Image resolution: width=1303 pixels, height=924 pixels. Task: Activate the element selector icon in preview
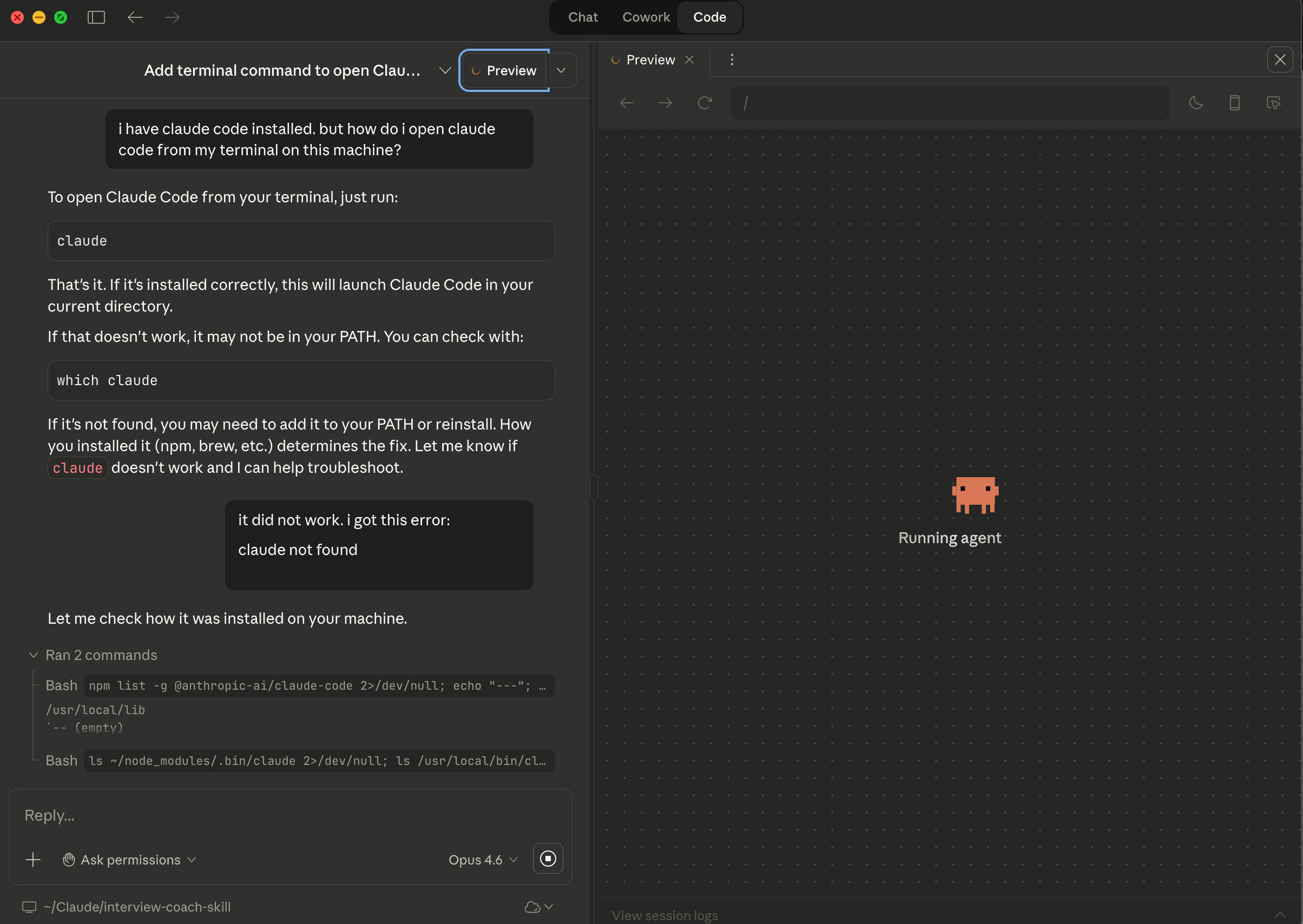click(x=1273, y=103)
